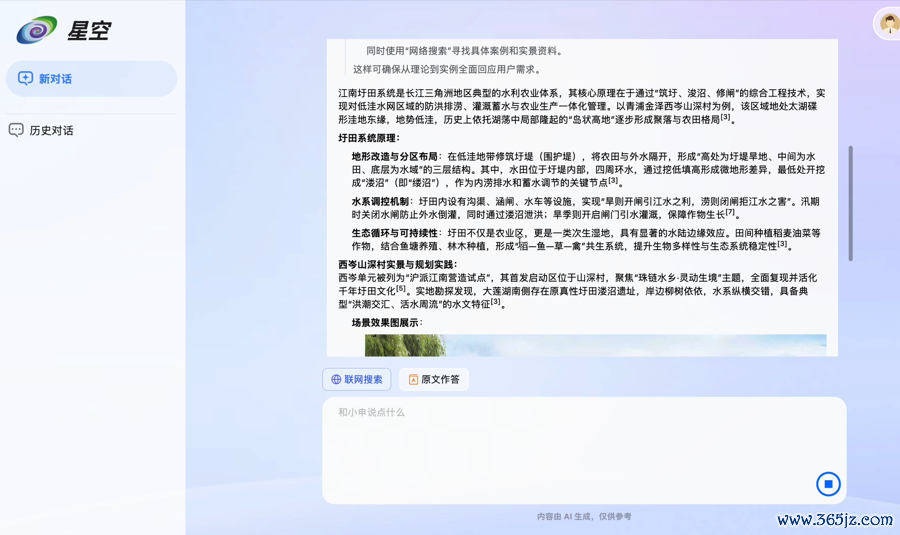Screen dimensions: 900x535
Task: Click the document icon in 原文作答
Action: pyautogui.click(x=413, y=380)
